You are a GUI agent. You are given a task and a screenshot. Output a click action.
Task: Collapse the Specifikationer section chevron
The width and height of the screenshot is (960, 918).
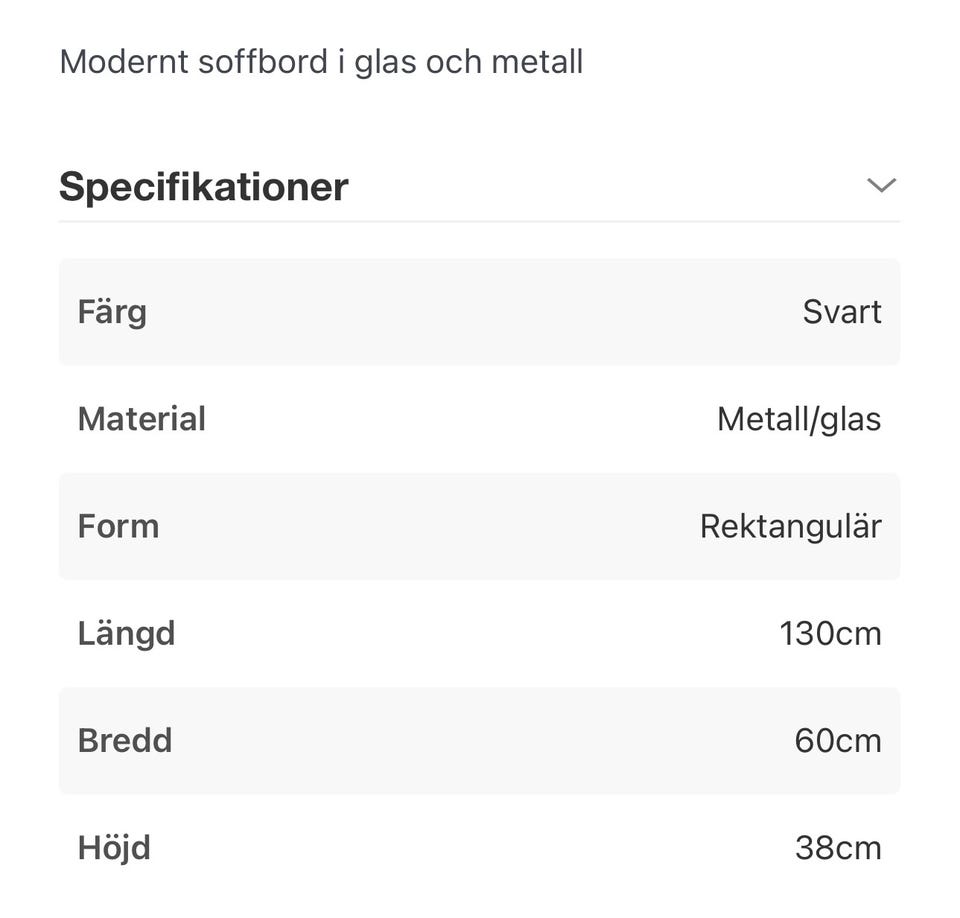pos(880,185)
